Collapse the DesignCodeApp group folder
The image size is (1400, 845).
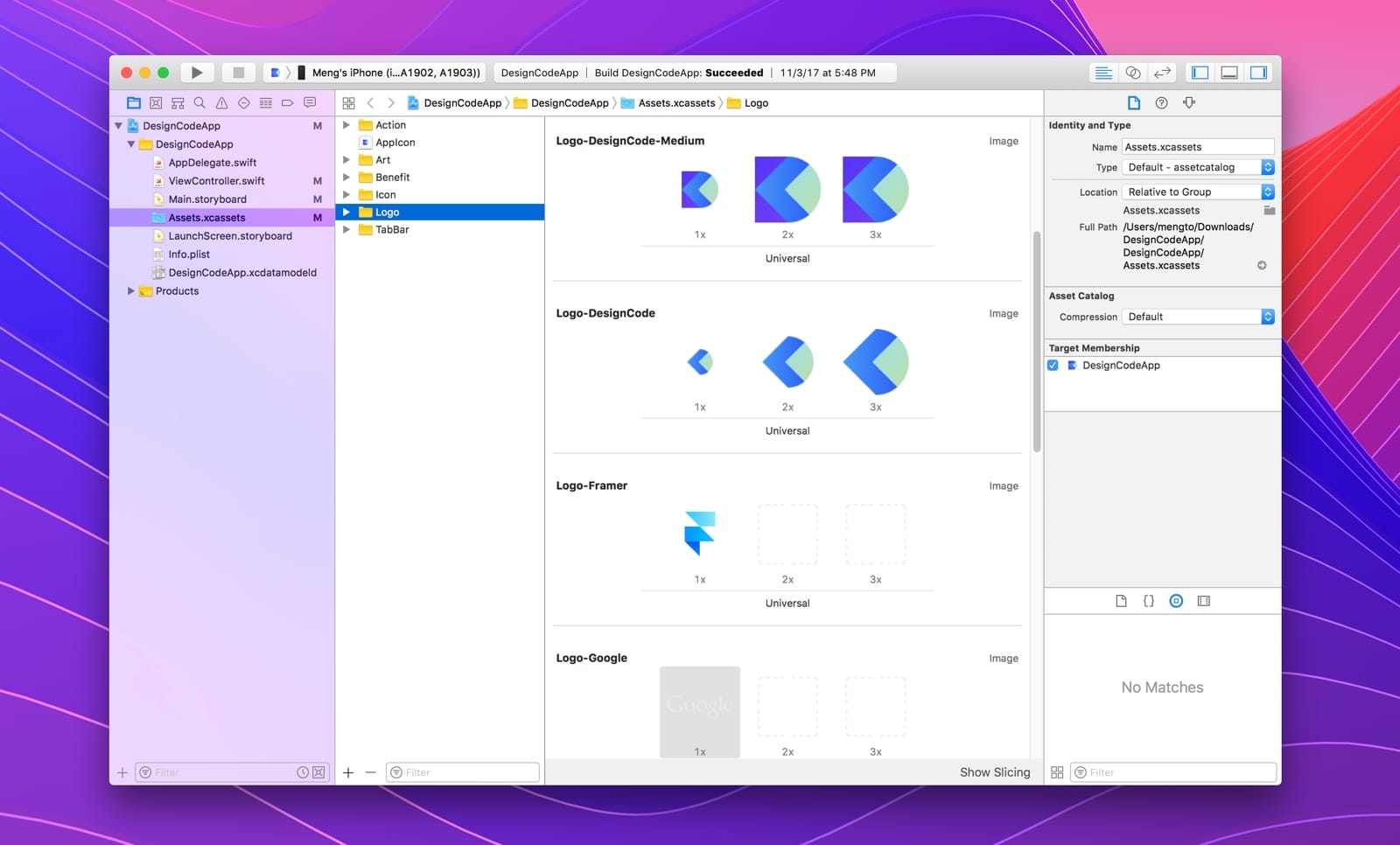(x=131, y=144)
